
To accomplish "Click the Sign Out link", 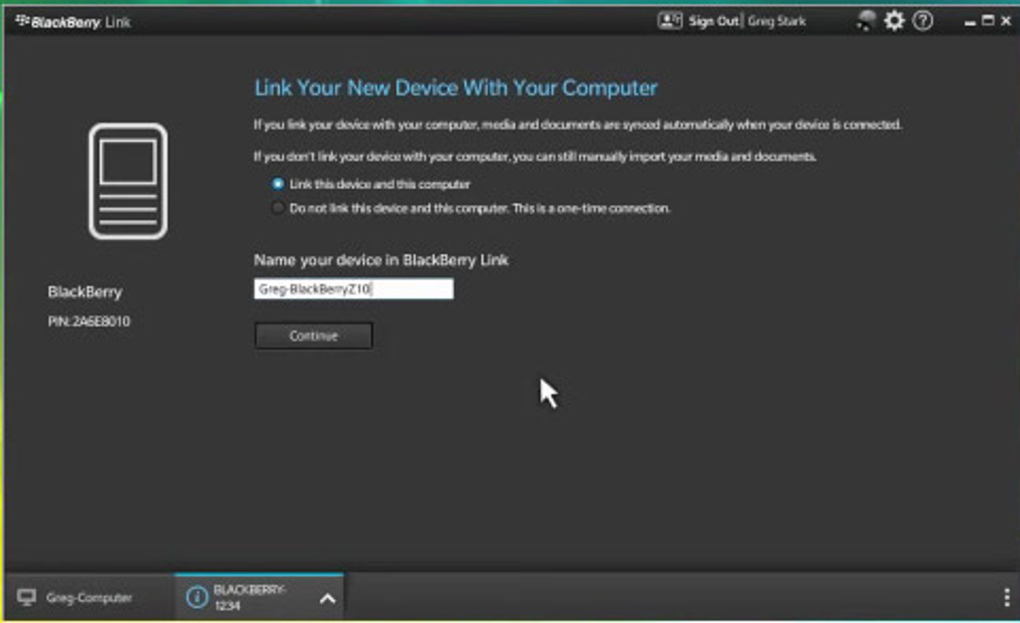I will (714, 21).
